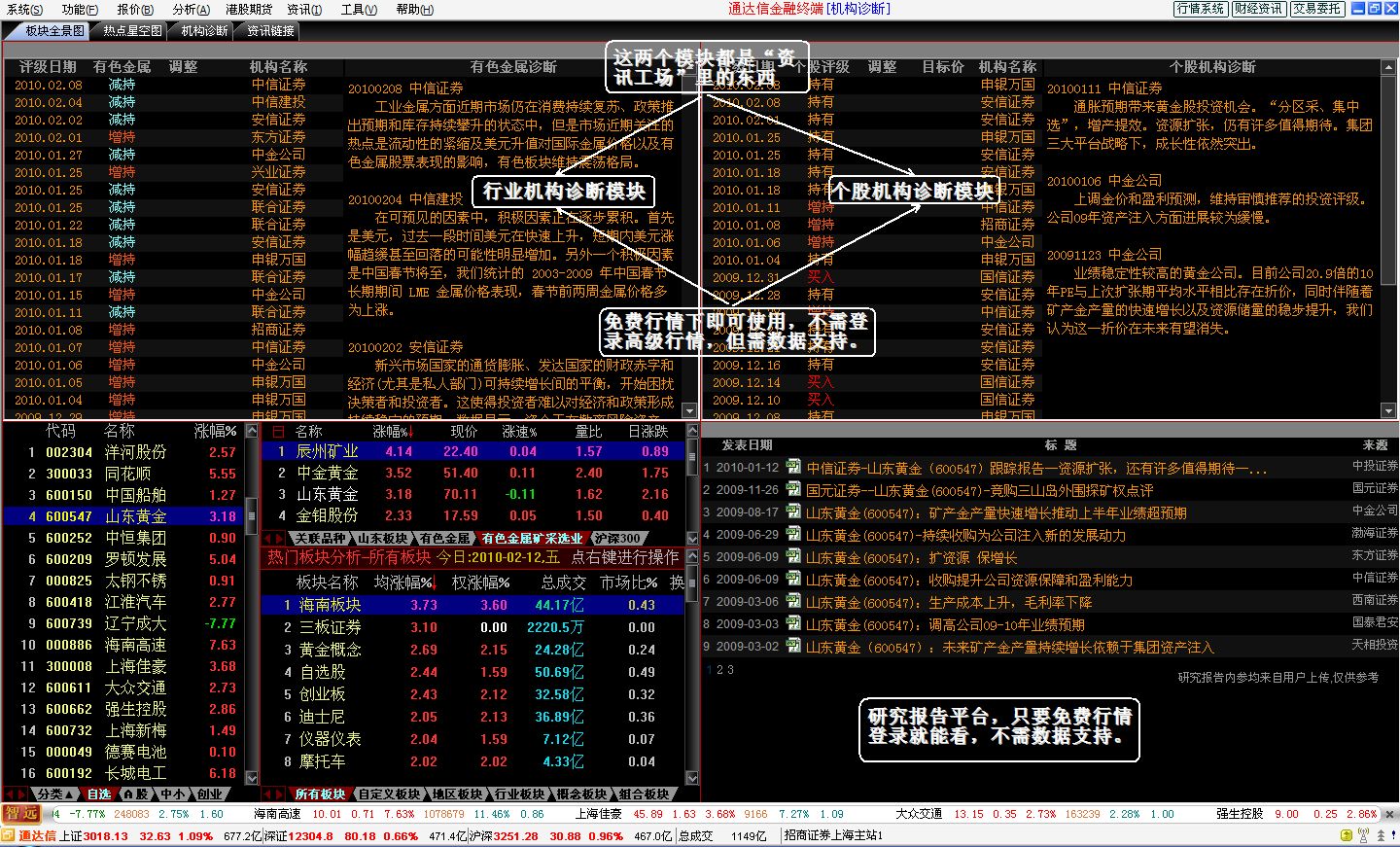
Task: Sort sector list by 总成交 header
Action: [564, 582]
